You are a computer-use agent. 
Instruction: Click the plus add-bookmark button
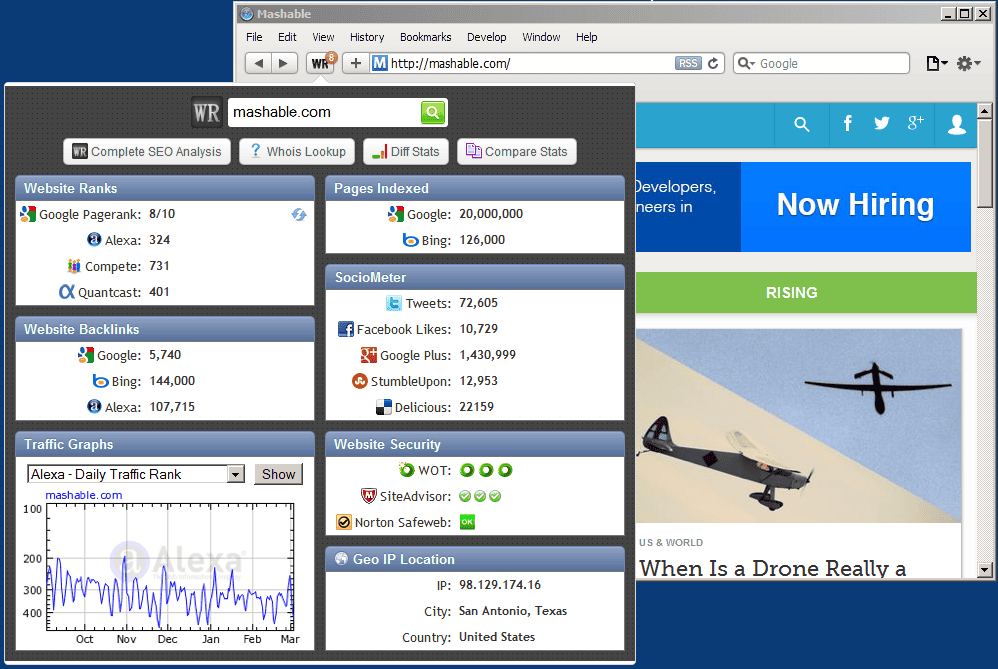tap(356, 63)
